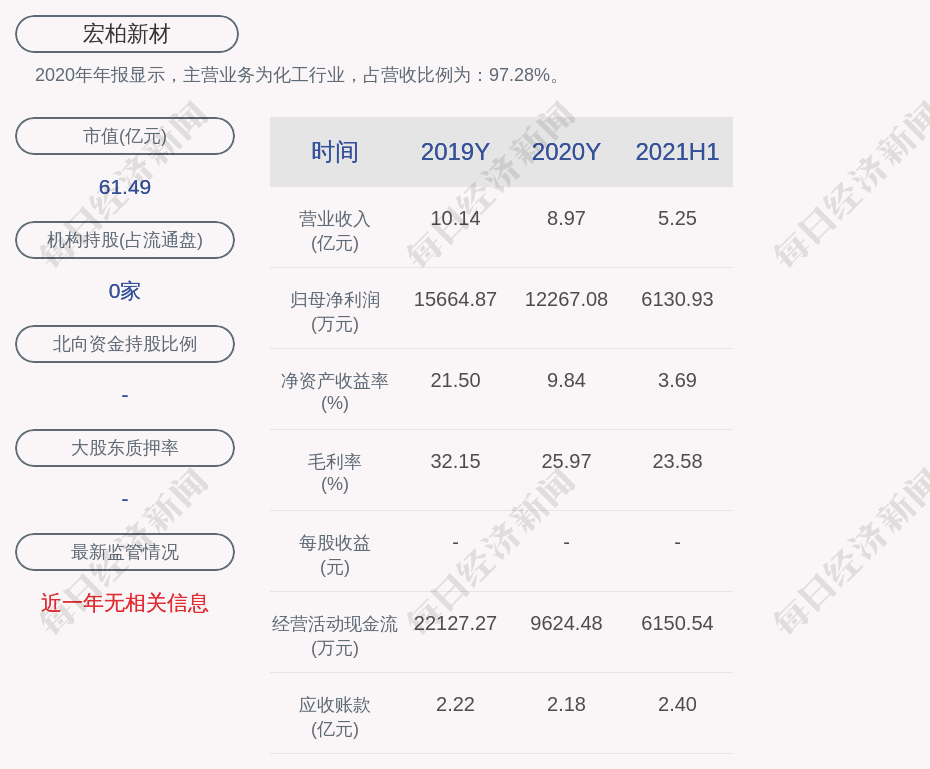Select the 归母净利润(万元) row label
The image size is (930, 769).
coord(335,311)
